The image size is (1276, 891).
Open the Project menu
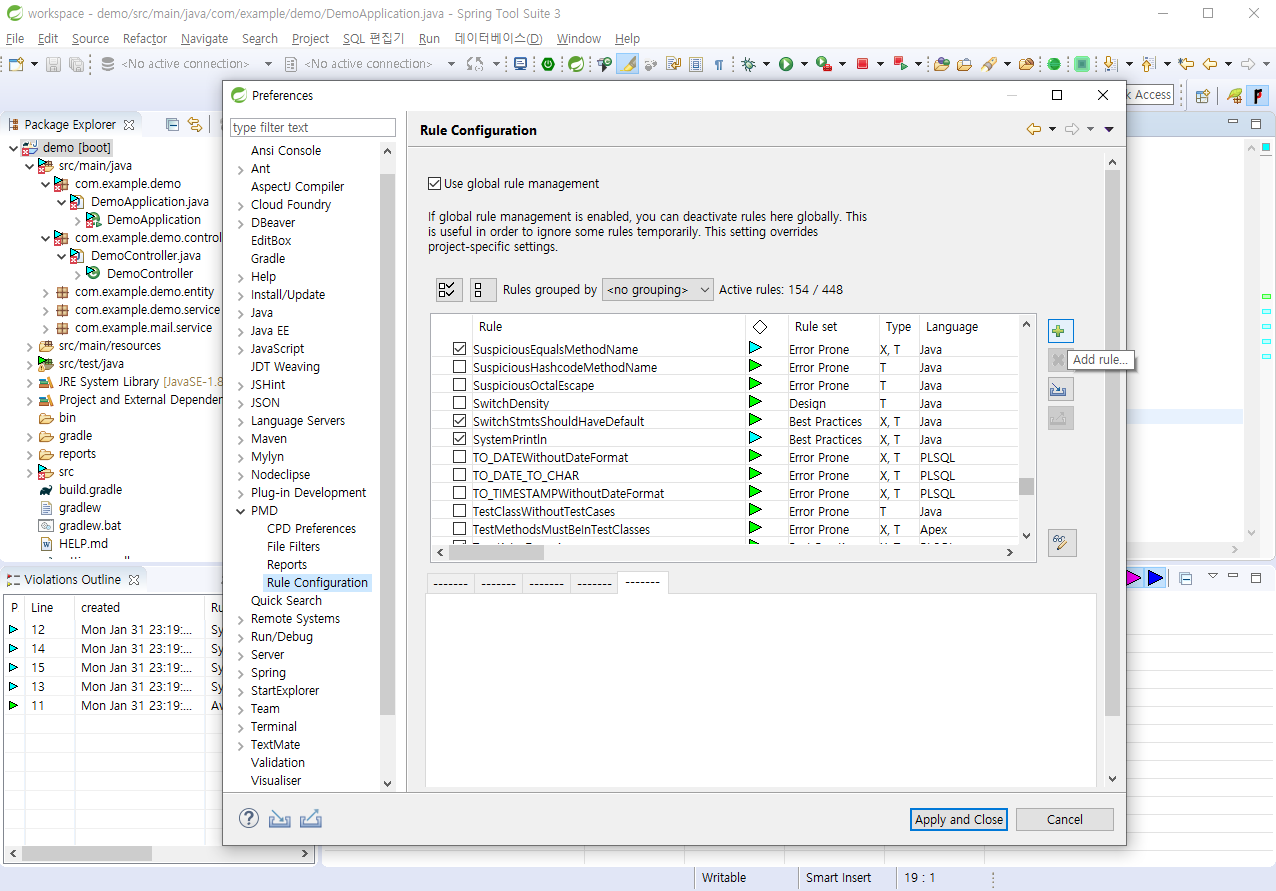310,39
